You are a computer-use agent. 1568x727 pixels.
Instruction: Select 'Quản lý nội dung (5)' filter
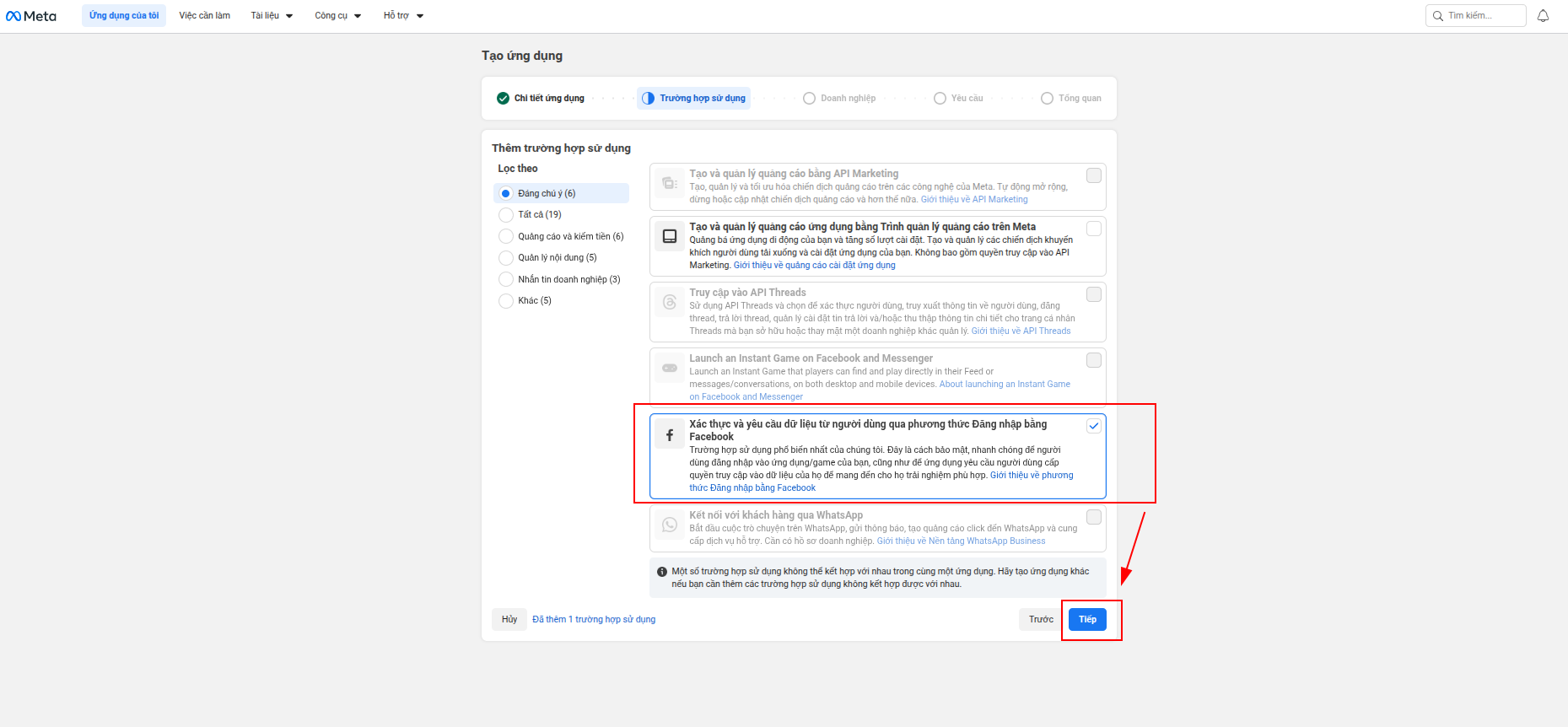point(506,258)
